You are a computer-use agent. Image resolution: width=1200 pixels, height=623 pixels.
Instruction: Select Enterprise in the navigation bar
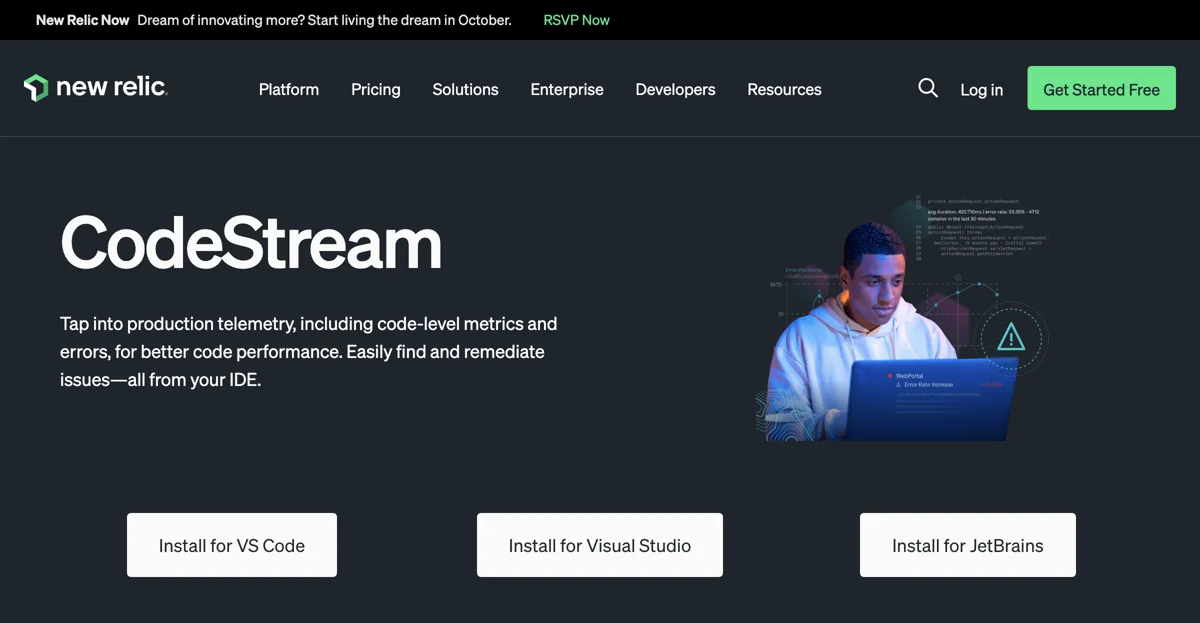coord(566,90)
